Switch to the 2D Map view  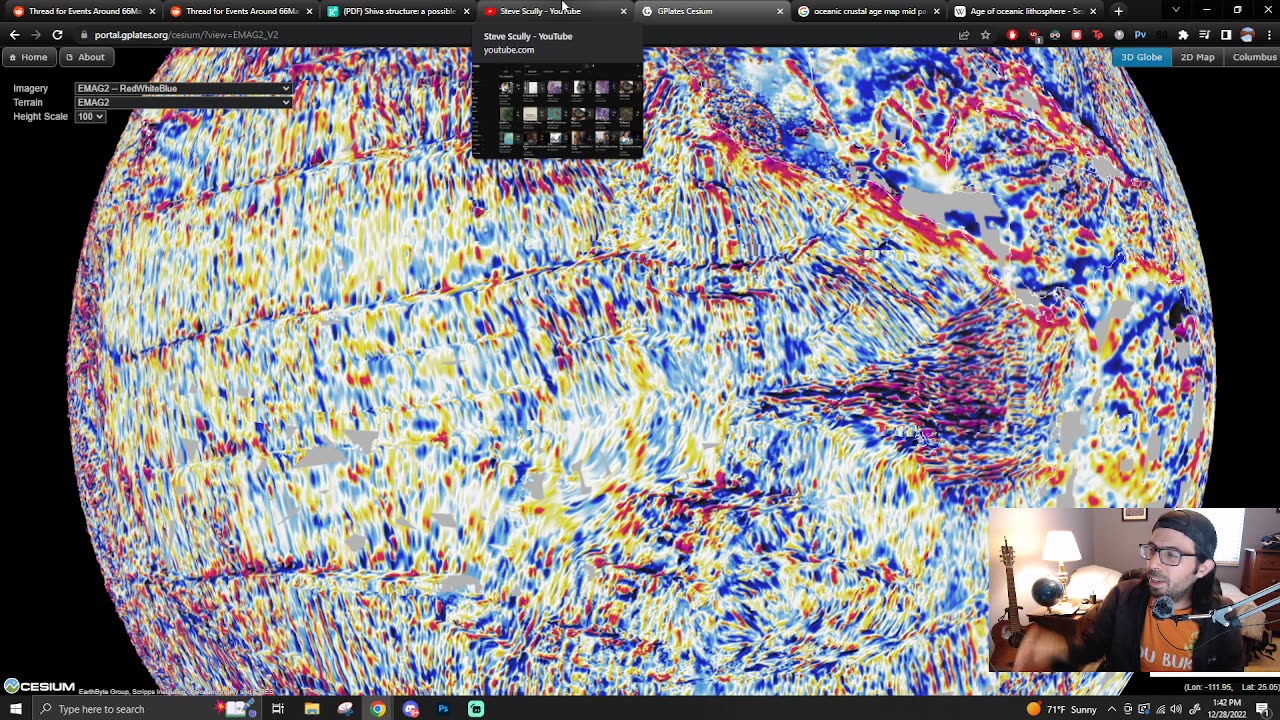click(1197, 57)
